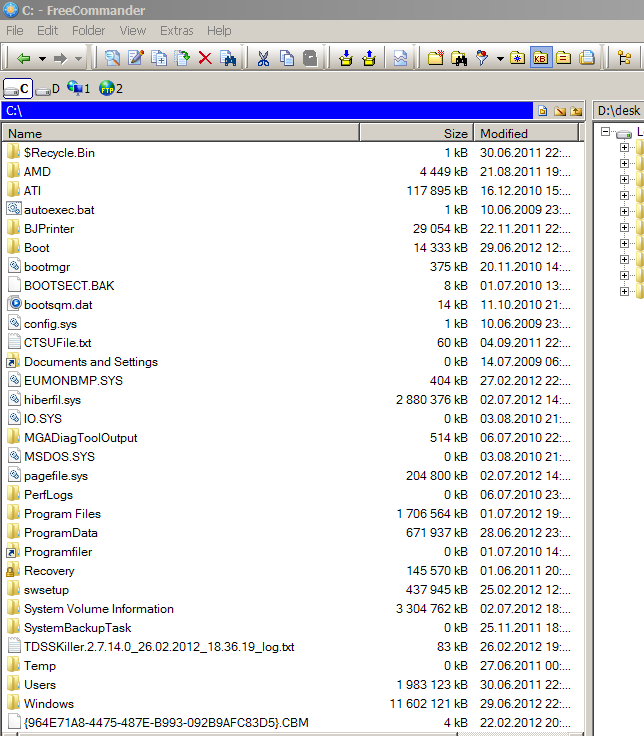
Task: Go back with the green left arrow
Action: 23,59
